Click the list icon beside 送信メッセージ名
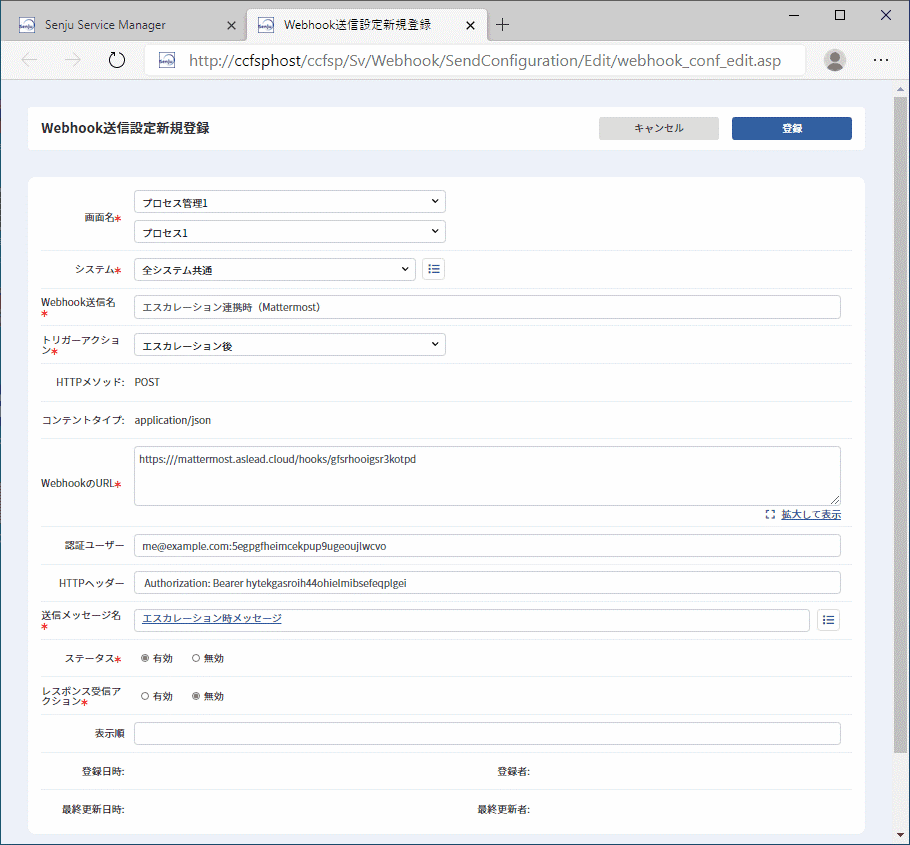This screenshot has height=845, width=910. tap(828, 620)
